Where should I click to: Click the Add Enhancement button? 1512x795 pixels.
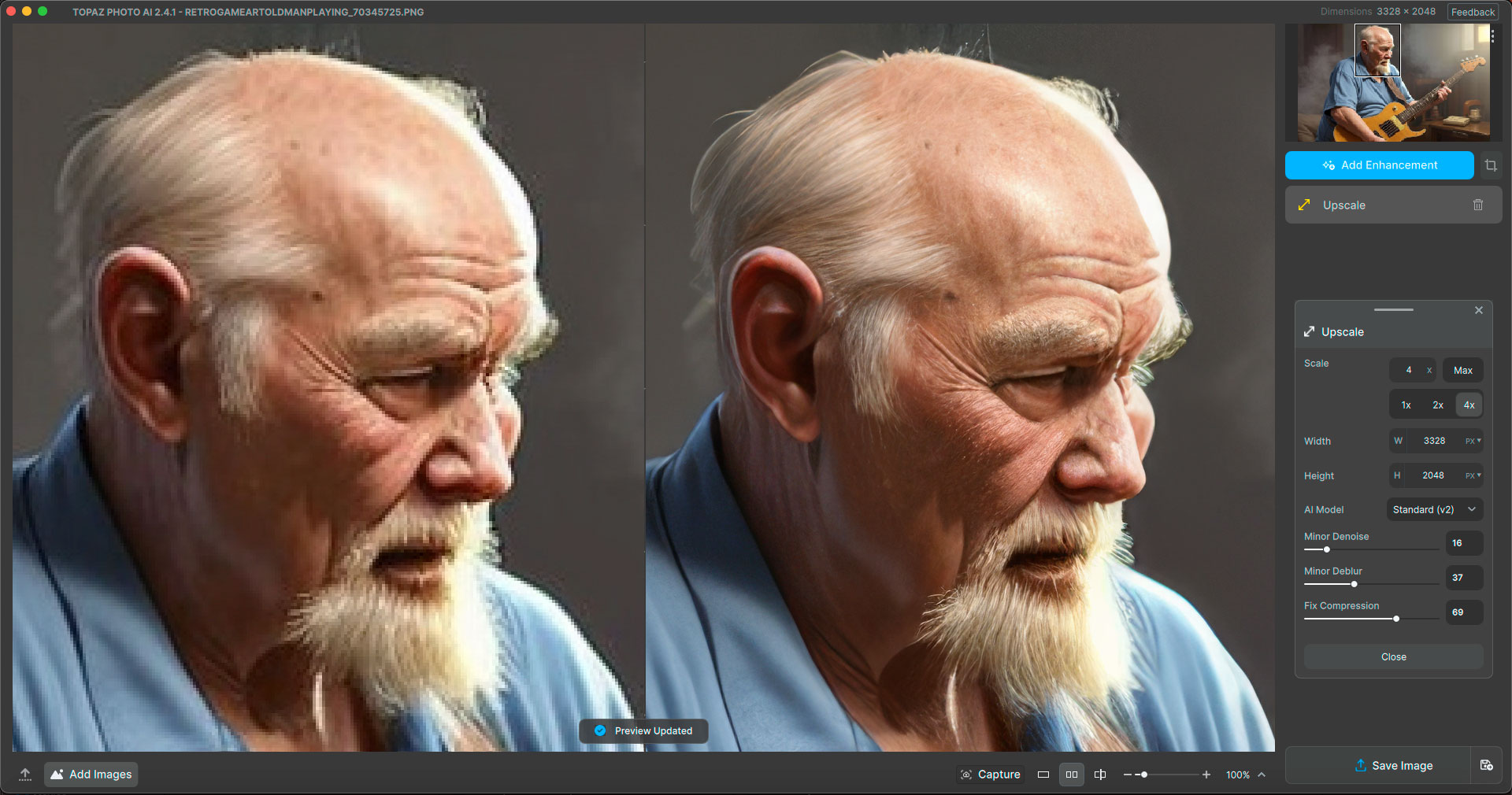(x=1379, y=165)
